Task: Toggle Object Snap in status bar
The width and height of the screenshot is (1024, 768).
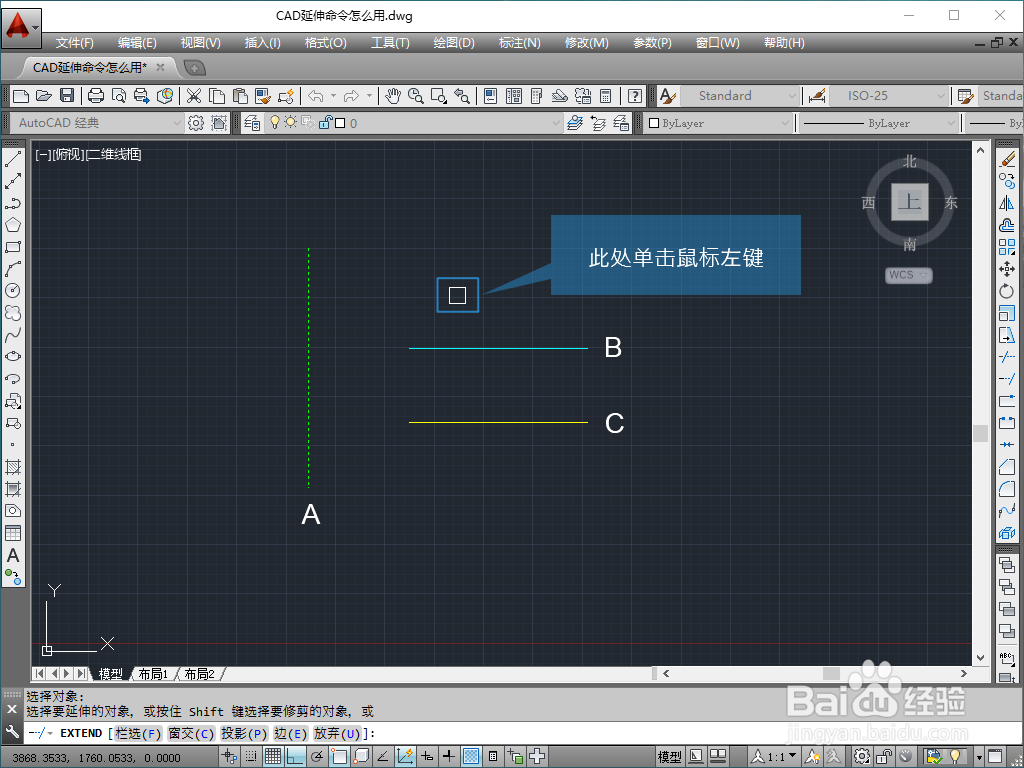Action: pos(339,756)
